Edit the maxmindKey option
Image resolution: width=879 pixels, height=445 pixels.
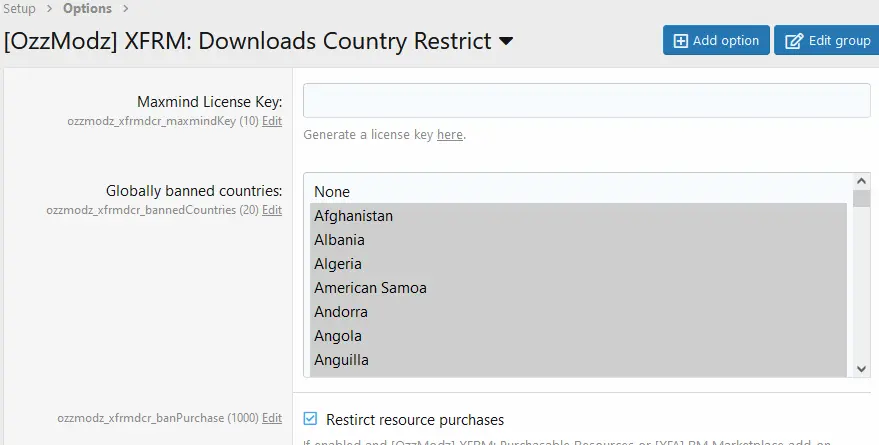(272, 121)
